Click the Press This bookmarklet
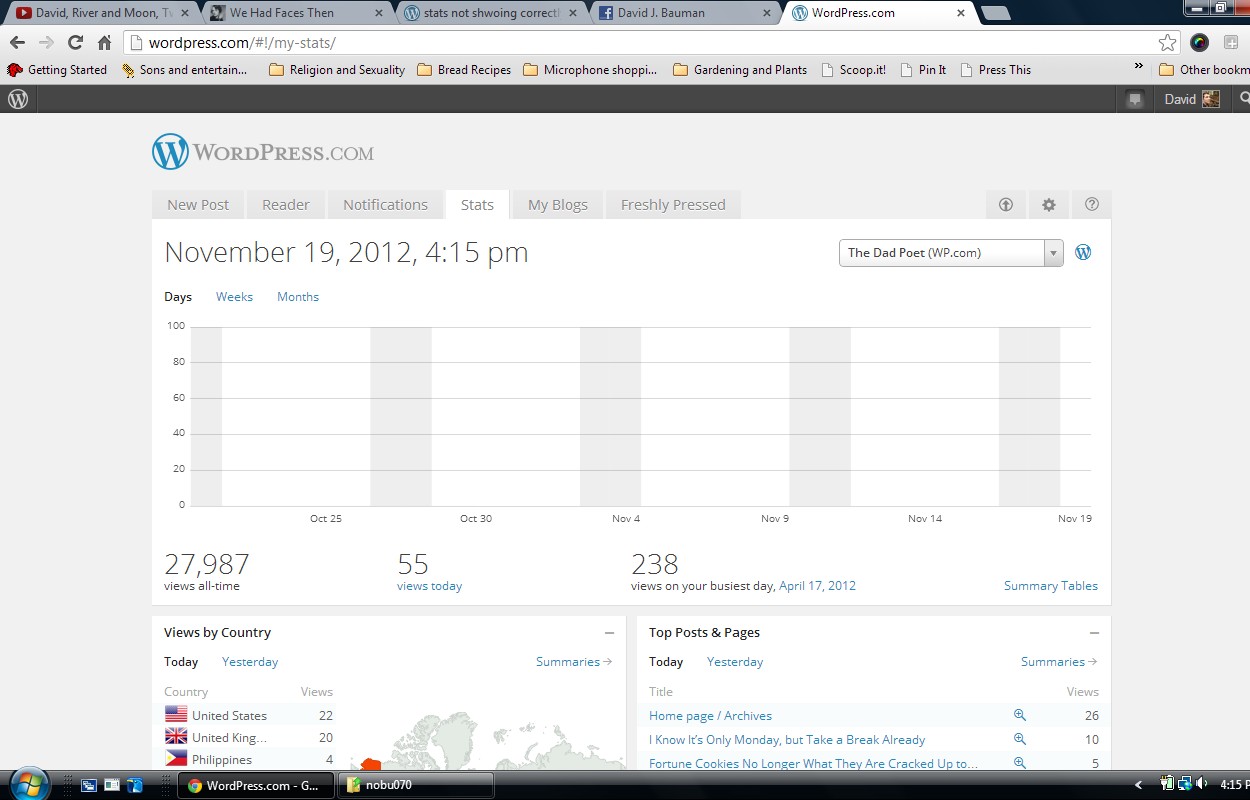Viewport: 1250px width, 800px height. click(x=995, y=70)
